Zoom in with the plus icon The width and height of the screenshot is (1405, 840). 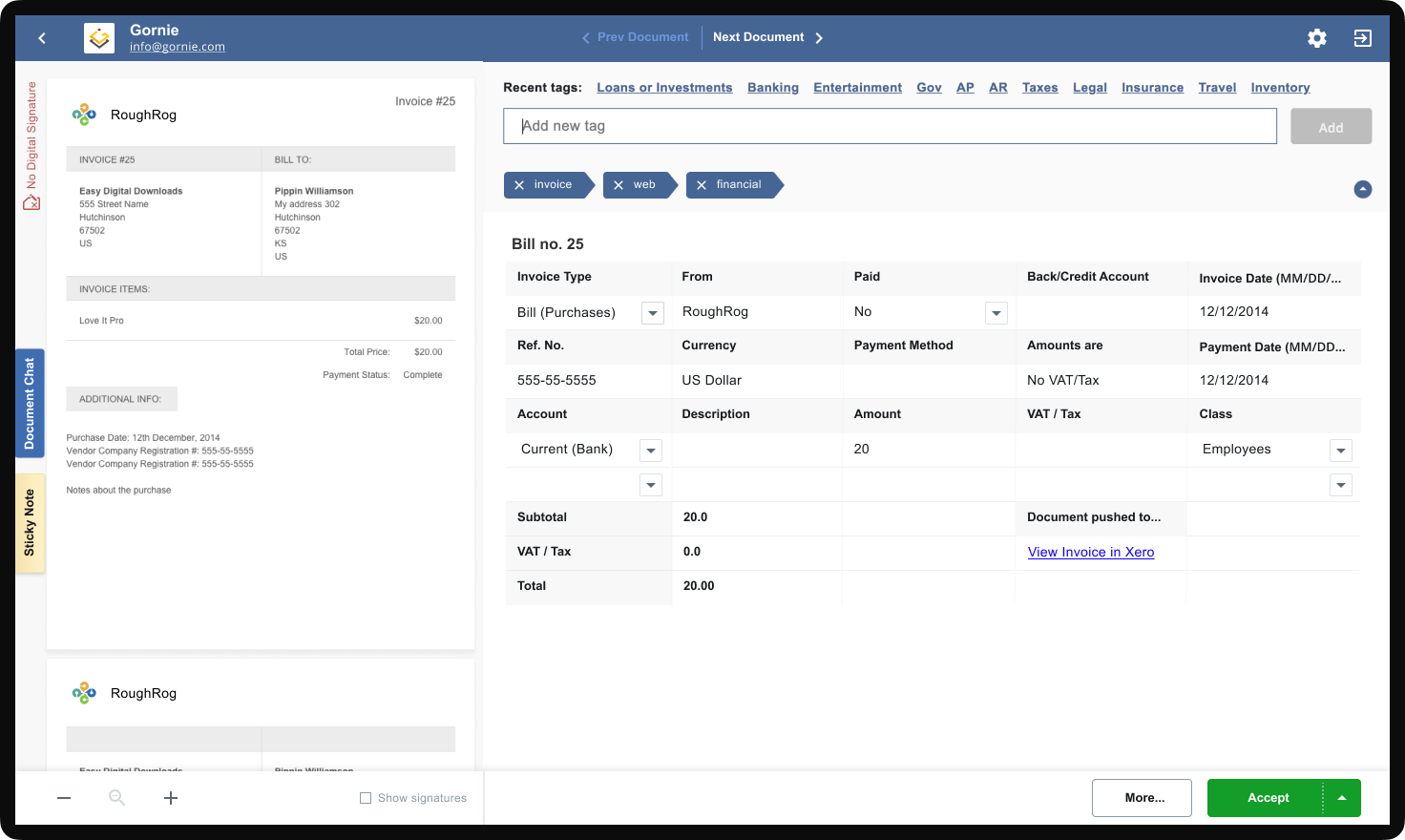170,798
